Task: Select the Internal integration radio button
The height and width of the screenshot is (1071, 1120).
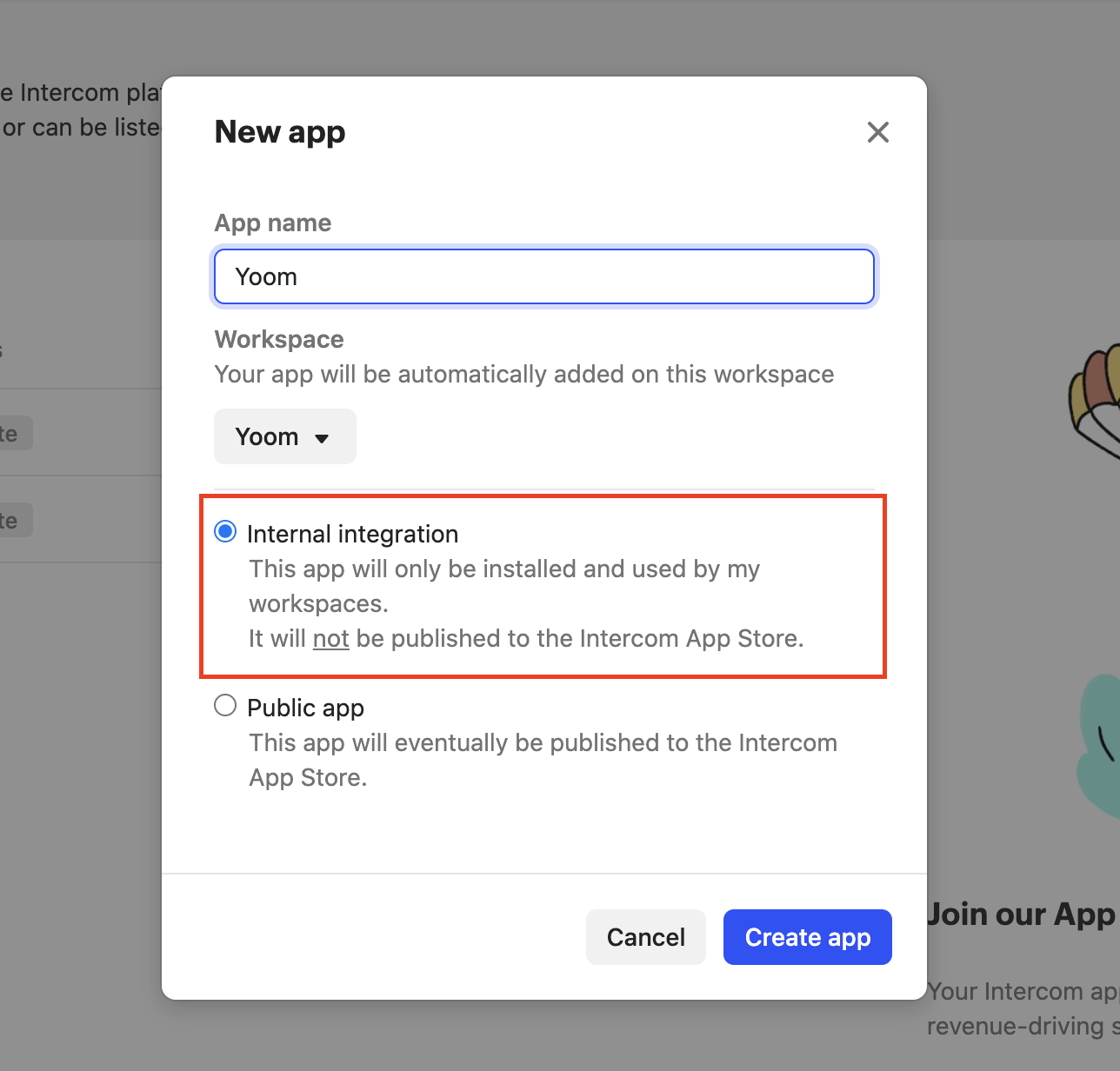Action: [225, 531]
